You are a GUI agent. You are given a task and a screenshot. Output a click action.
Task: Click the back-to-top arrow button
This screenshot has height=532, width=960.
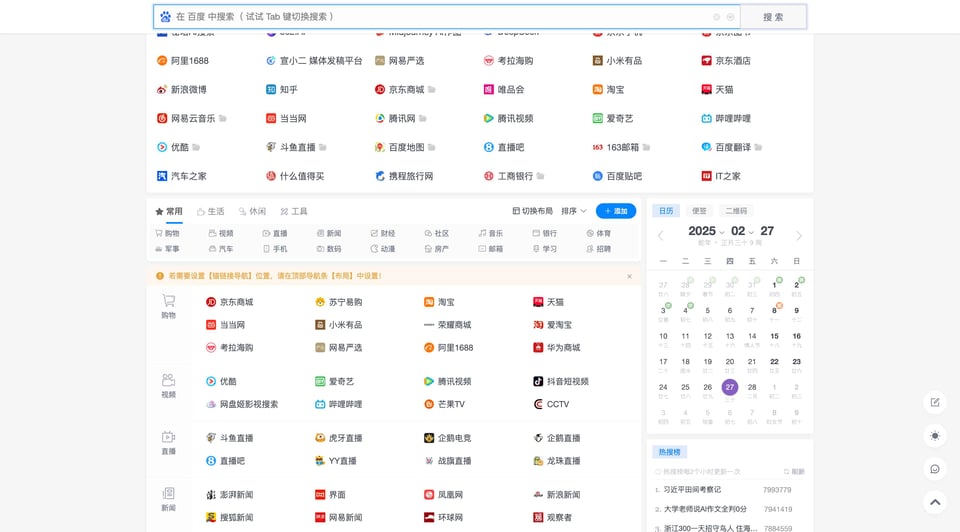935,503
